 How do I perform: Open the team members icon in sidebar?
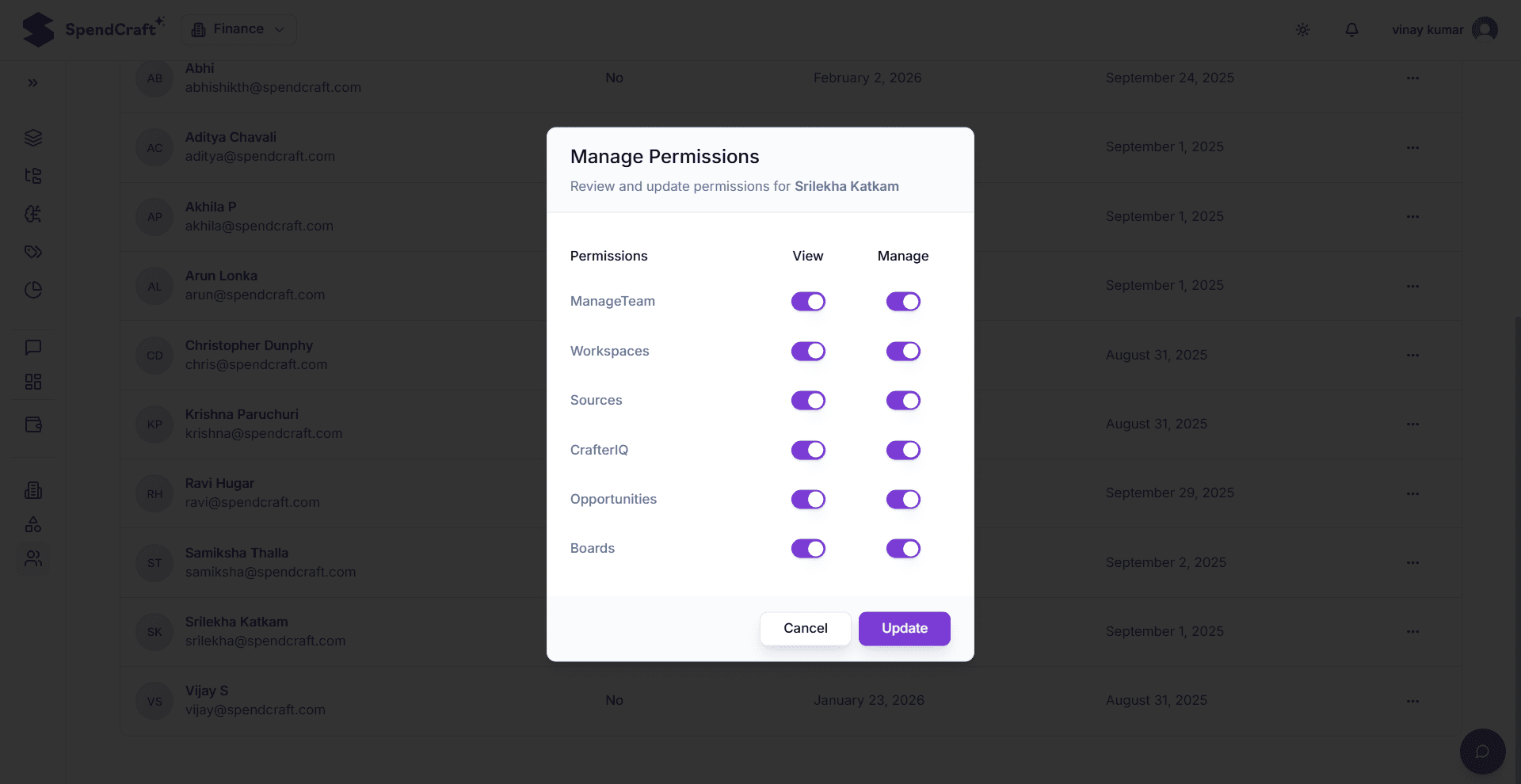(32, 559)
